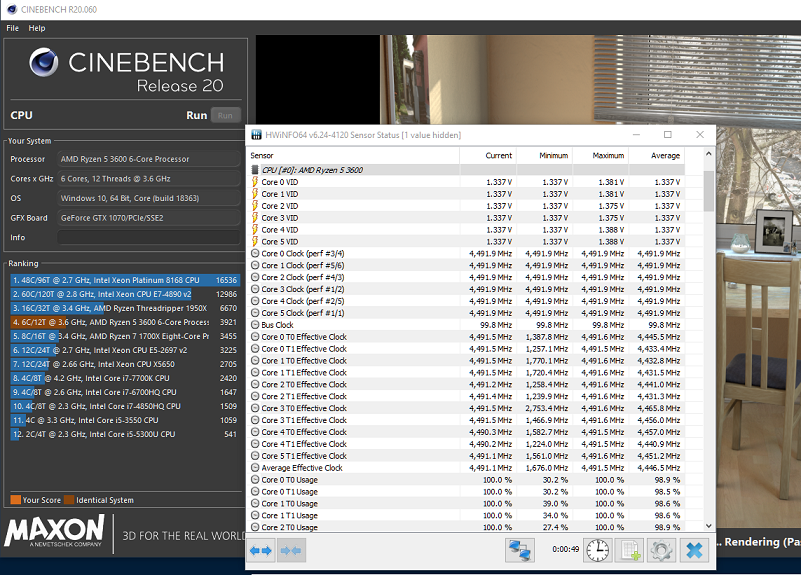This screenshot has height=575, width=801.
Task: Click the greyed Run button for CPU
Action: [225, 115]
